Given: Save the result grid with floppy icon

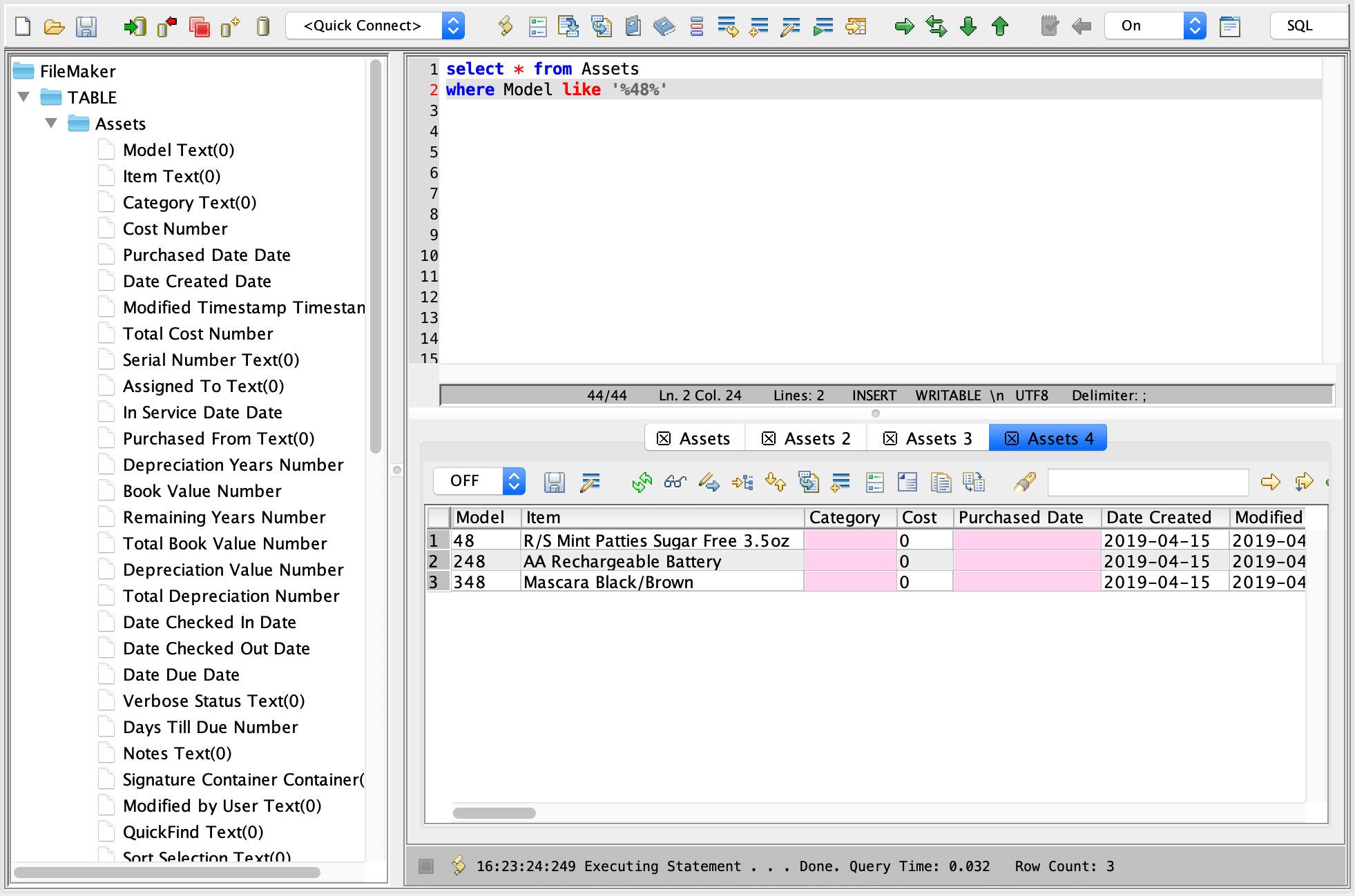Looking at the screenshot, I should pyautogui.click(x=555, y=482).
